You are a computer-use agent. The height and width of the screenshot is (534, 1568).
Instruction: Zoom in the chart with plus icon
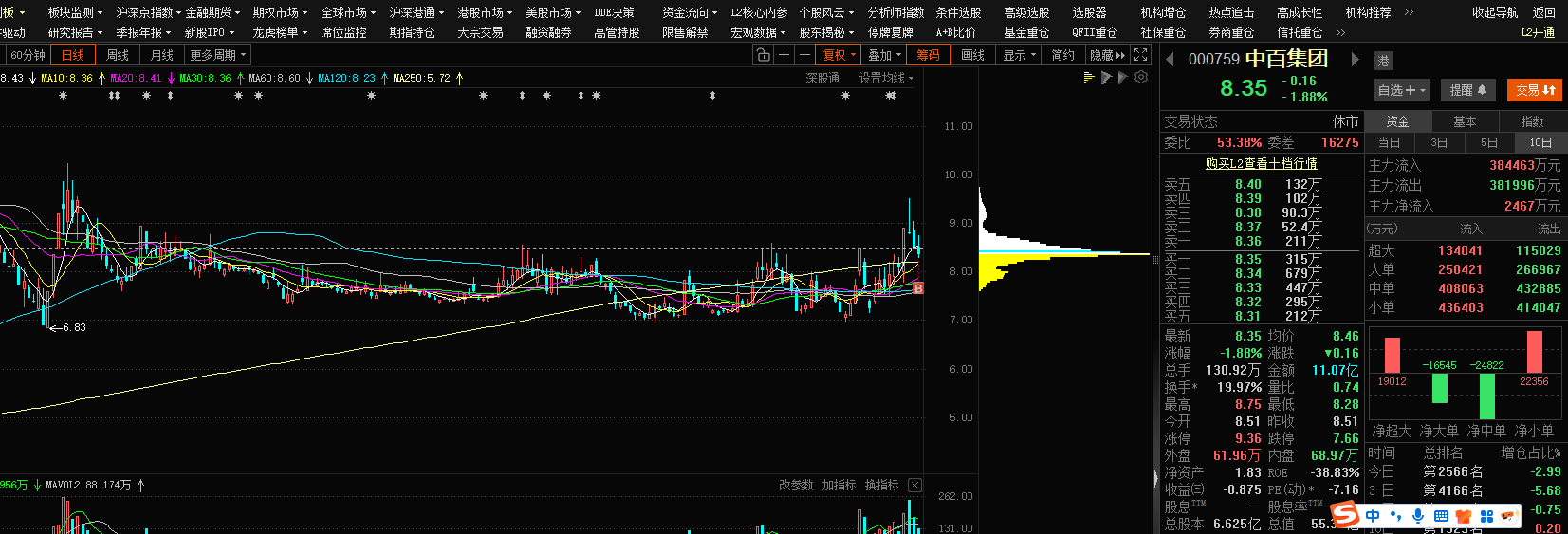click(x=784, y=55)
